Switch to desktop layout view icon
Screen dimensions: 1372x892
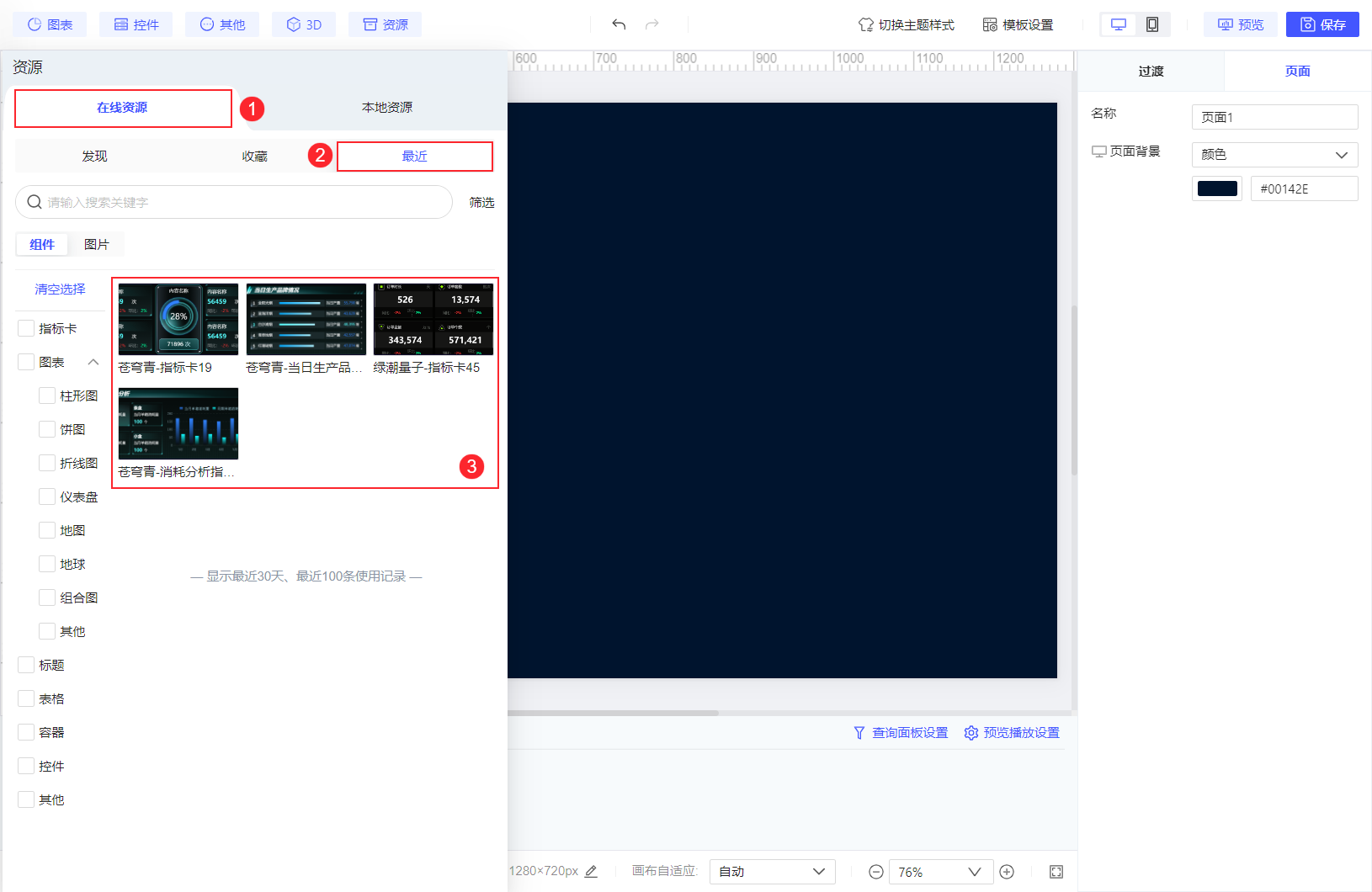[x=1119, y=24]
